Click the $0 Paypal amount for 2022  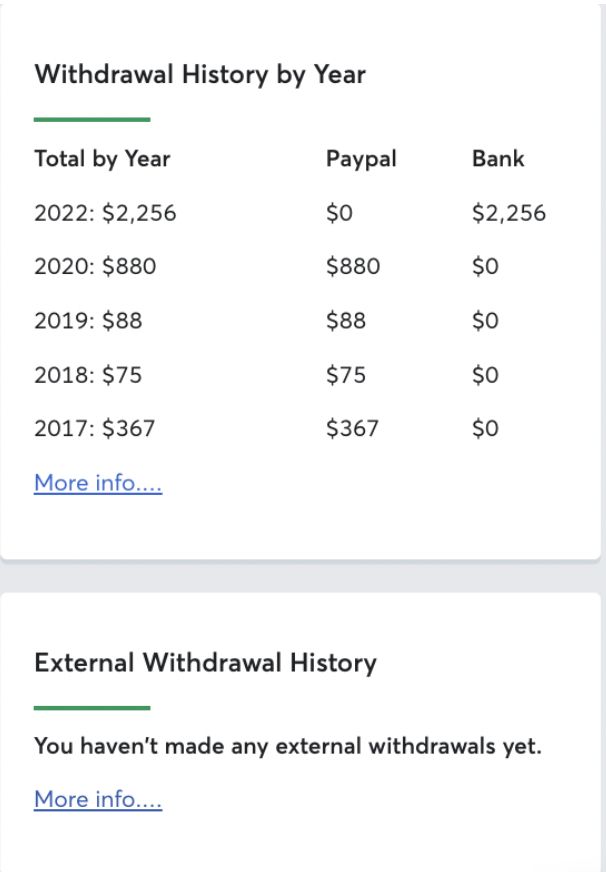click(x=339, y=213)
